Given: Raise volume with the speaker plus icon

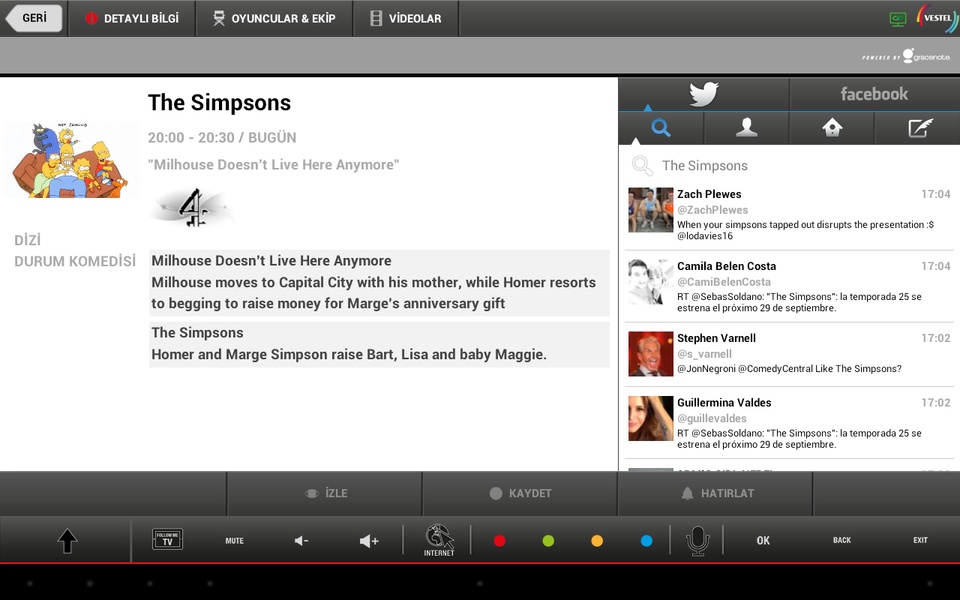Looking at the screenshot, I should (369, 541).
